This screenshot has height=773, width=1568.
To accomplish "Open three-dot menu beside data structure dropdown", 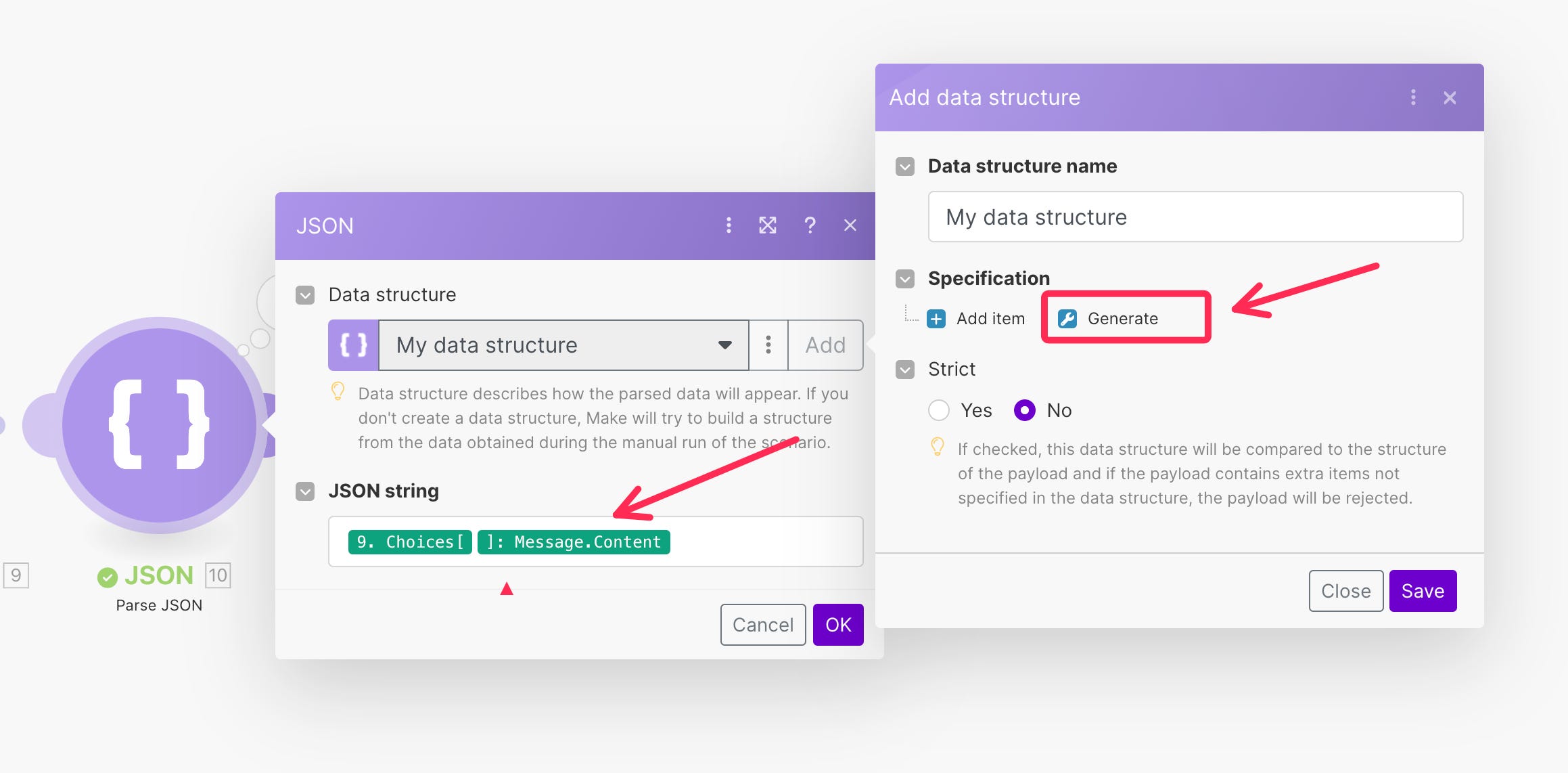I will (x=768, y=345).
